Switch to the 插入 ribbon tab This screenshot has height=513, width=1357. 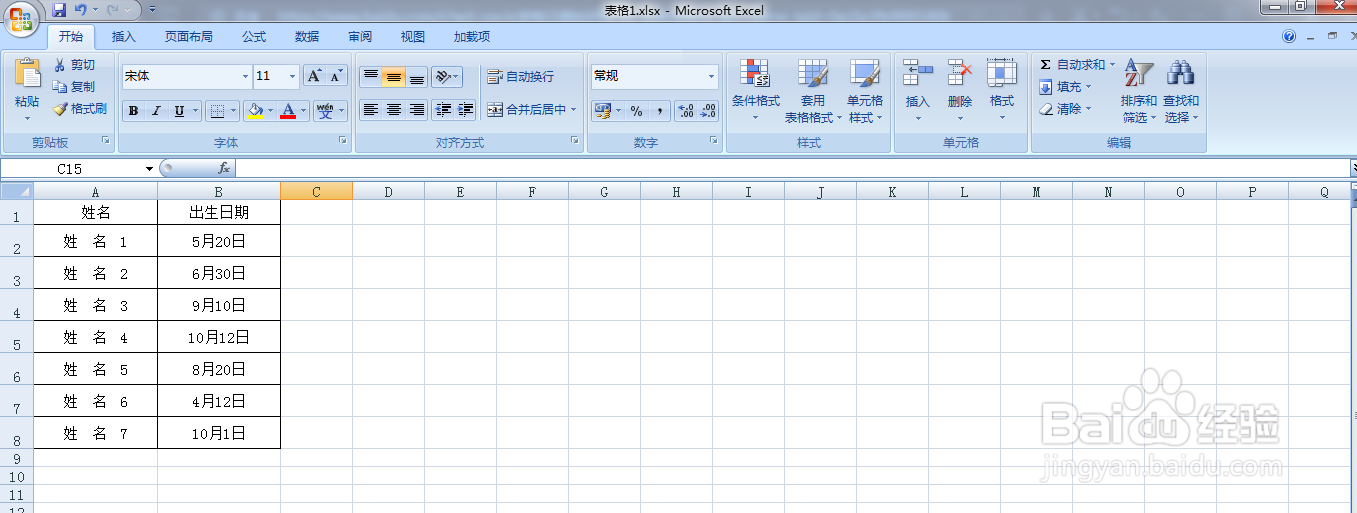coord(124,37)
